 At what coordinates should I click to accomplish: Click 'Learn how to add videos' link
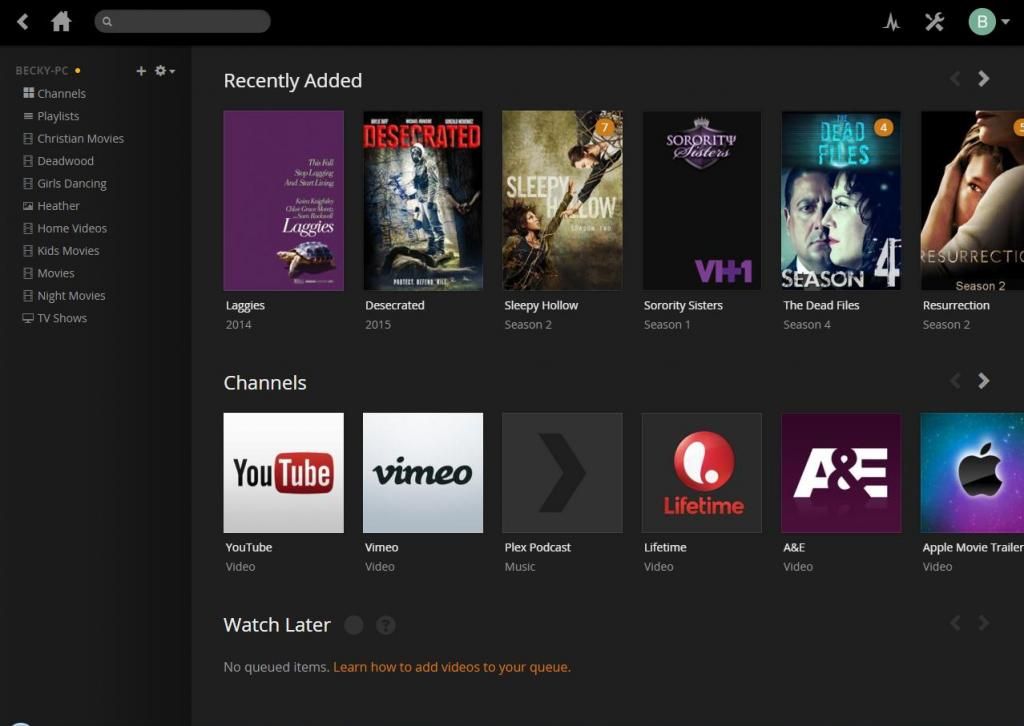[x=451, y=667]
